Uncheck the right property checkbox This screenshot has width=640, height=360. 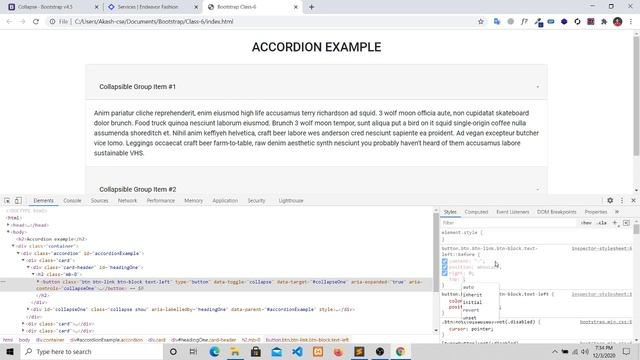tap(444, 273)
